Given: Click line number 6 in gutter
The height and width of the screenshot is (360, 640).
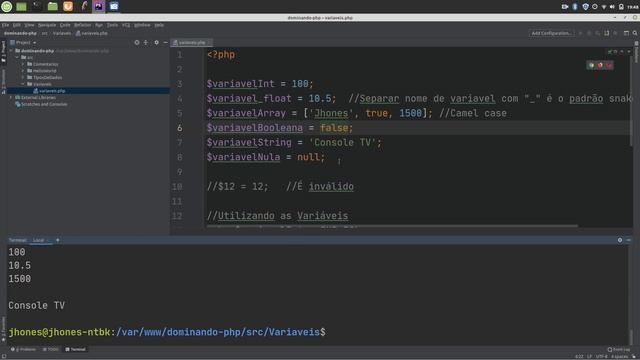Looking at the screenshot, I should click(x=180, y=128).
